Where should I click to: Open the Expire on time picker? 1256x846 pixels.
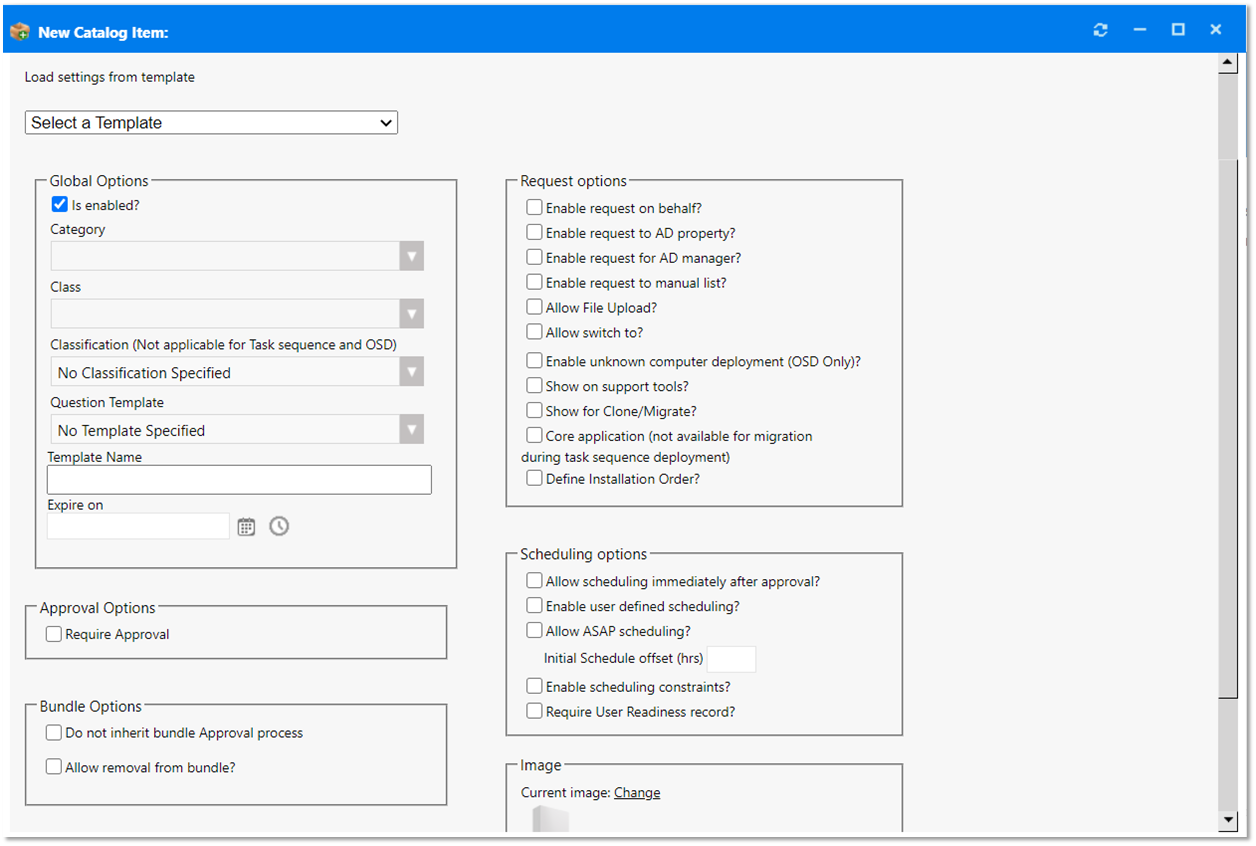(x=279, y=526)
